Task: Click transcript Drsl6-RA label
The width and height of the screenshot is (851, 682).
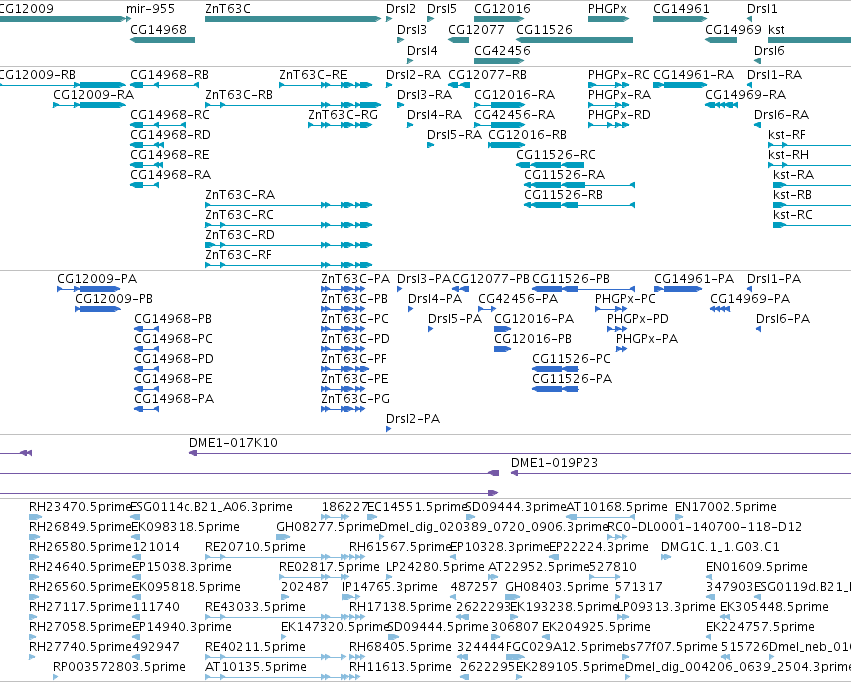Action: pos(781,114)
